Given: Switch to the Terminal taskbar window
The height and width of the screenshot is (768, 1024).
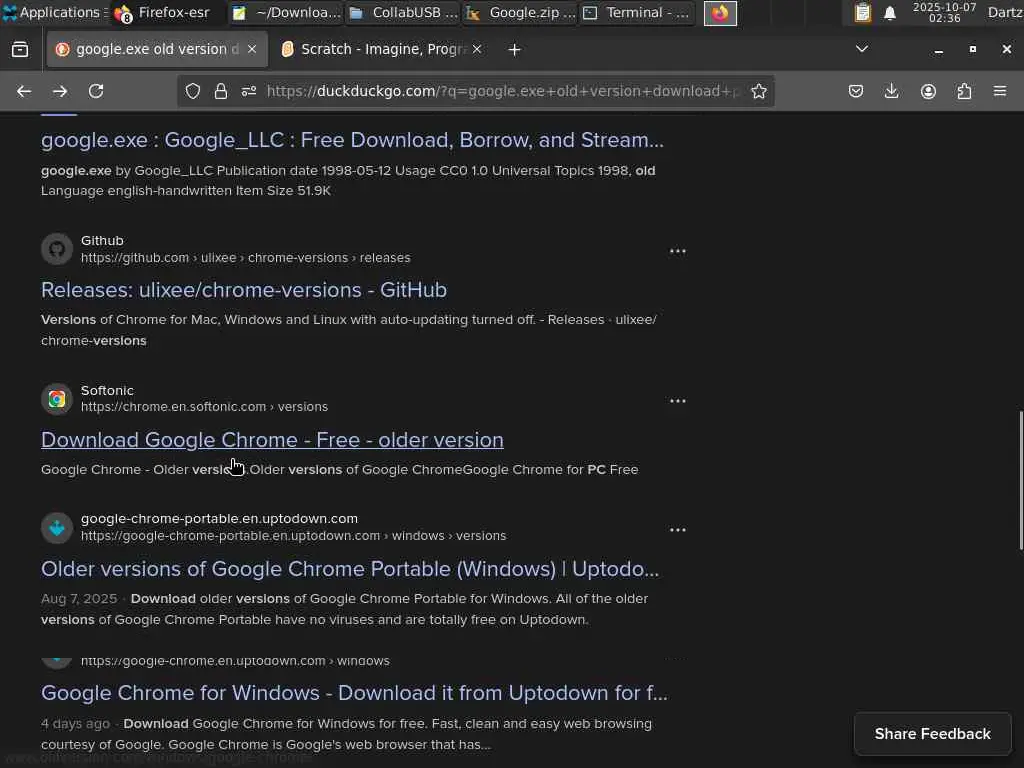Looking at the screenshot, I should [637, 13].
